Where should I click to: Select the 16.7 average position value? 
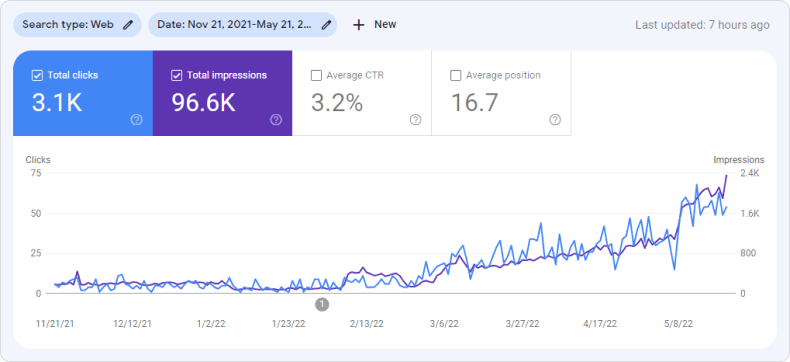(x=474, y=103)
